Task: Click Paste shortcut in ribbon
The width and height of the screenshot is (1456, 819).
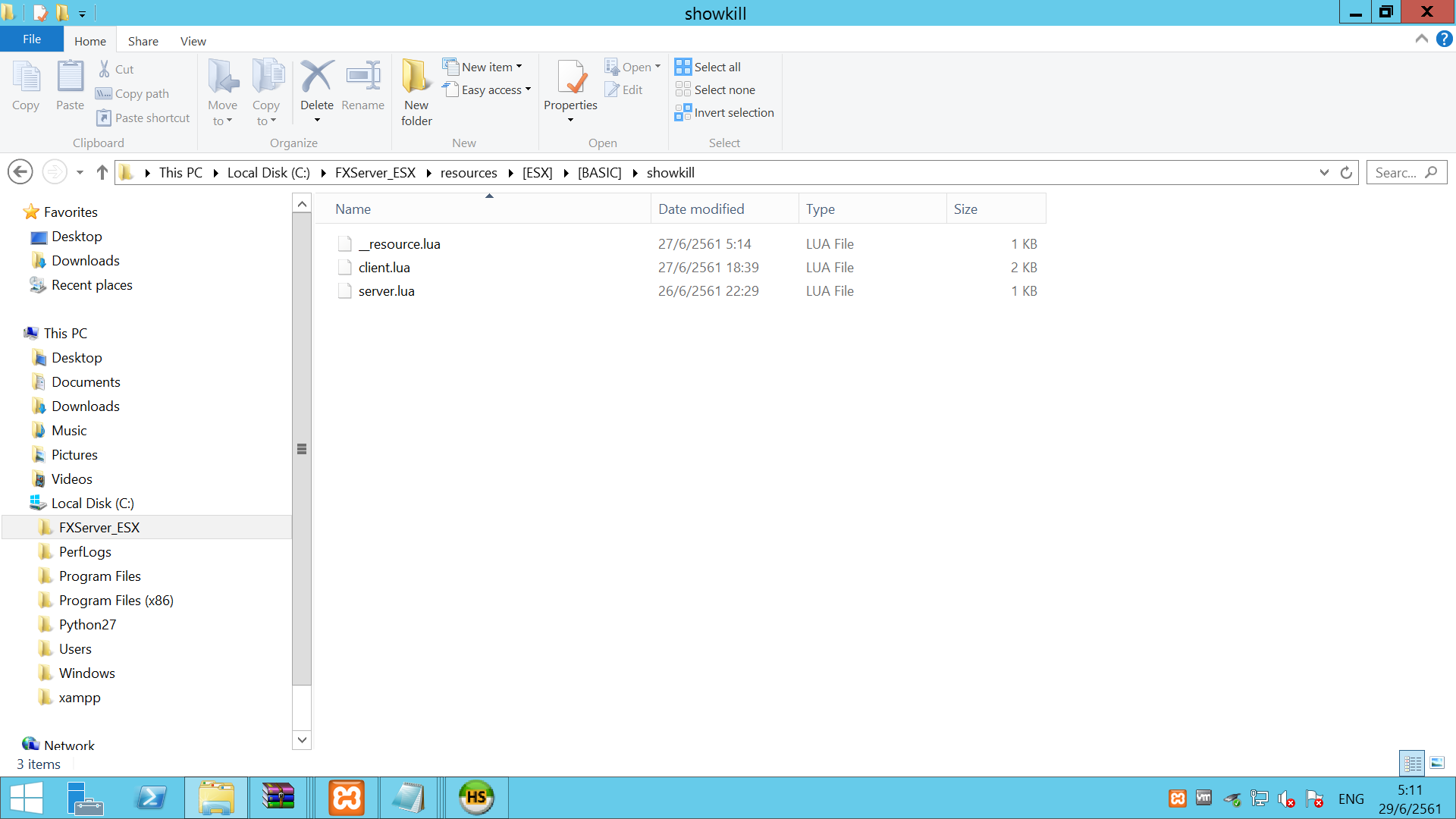Action: click(143, 118)
